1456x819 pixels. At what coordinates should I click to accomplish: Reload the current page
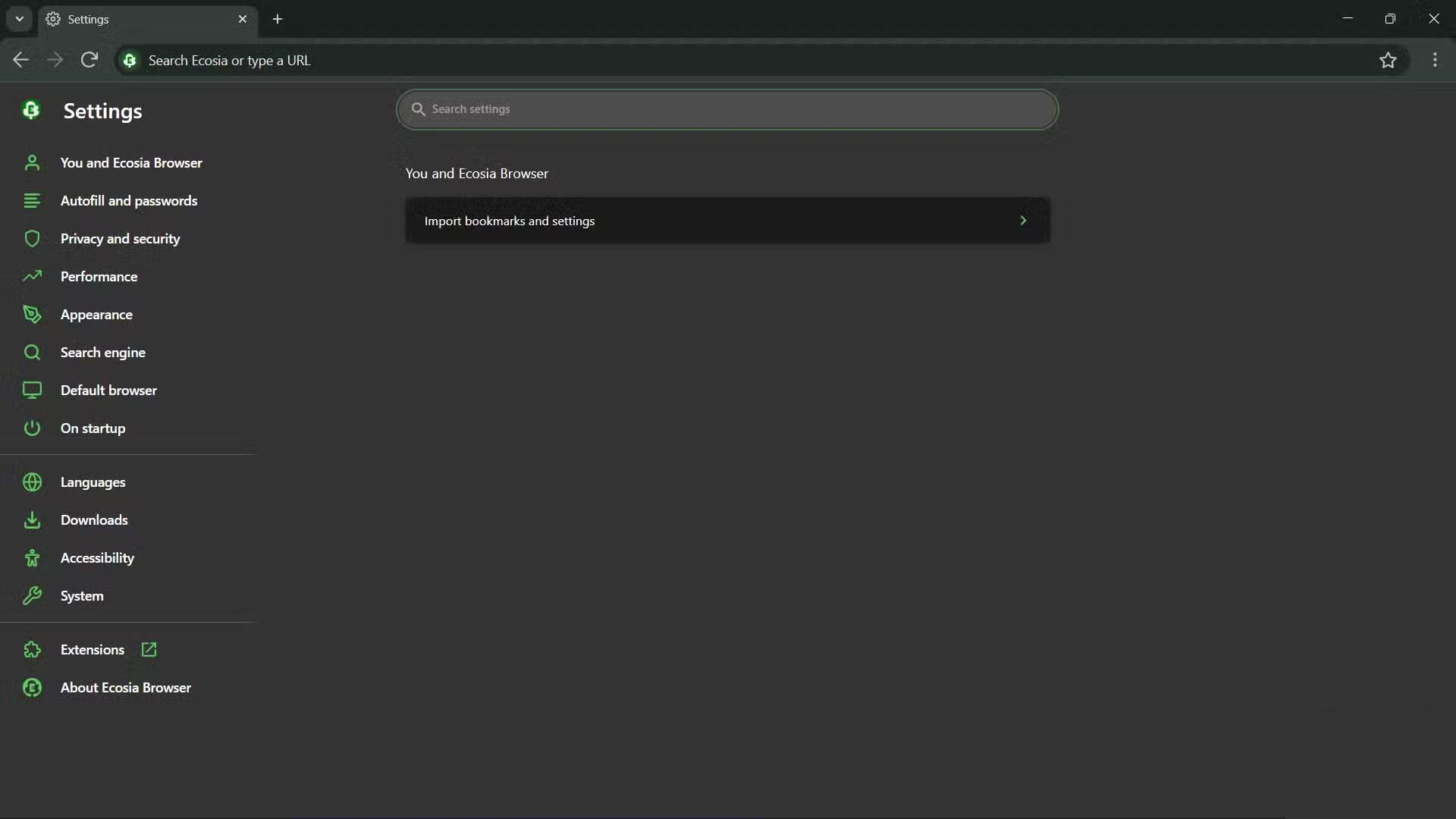tap(89, 60)
